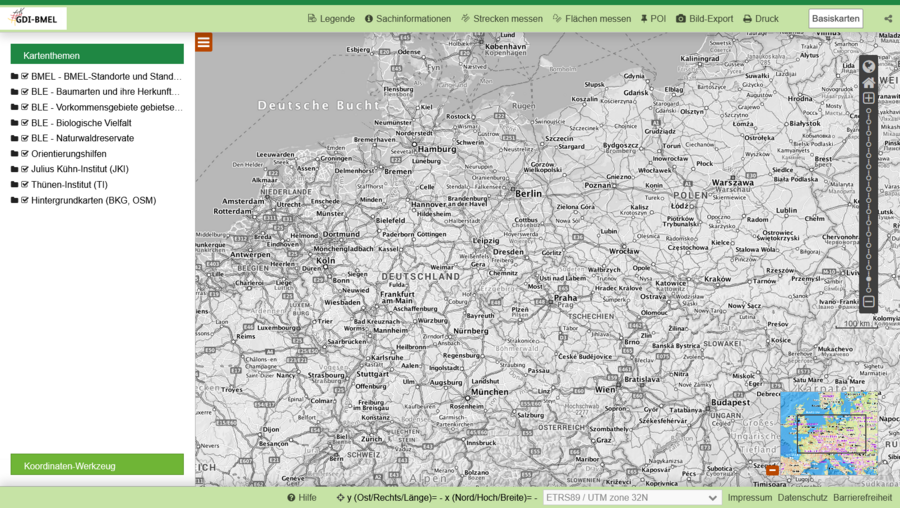Click the Strecken messen ruler icon

465,18
